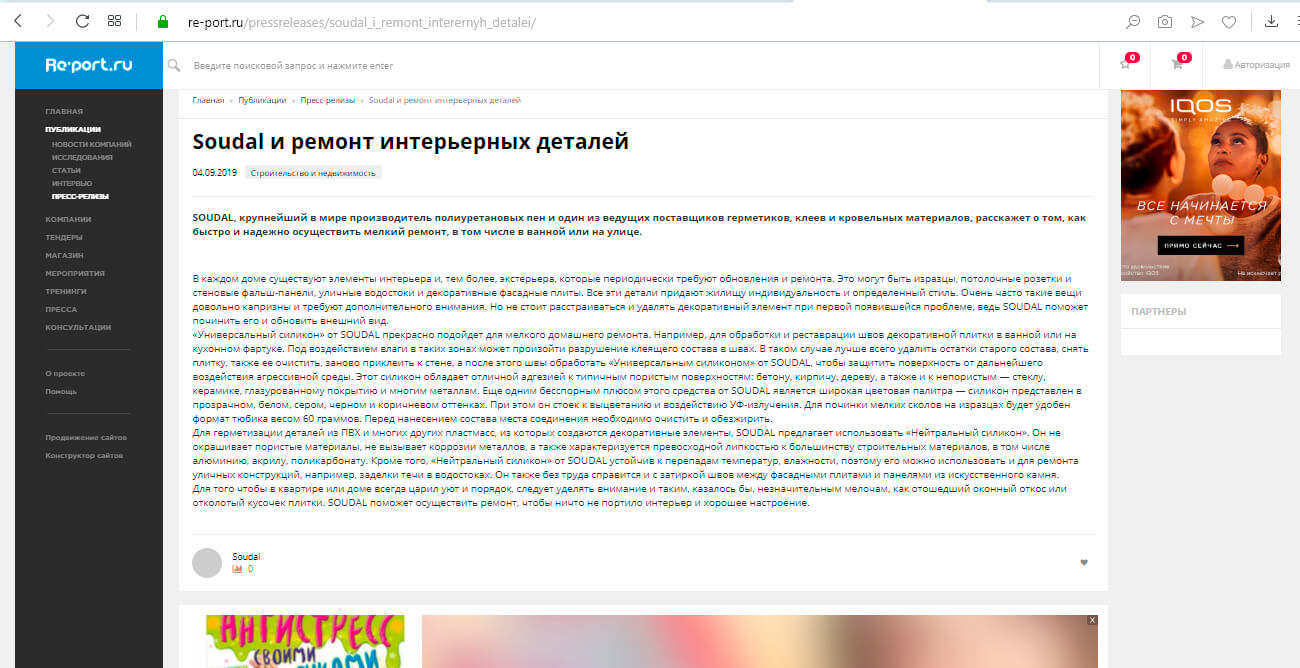The height and width of the screenshot is (668, 1300).
Task: Open Публикации in sidebar menu
Action: [73, 129]
